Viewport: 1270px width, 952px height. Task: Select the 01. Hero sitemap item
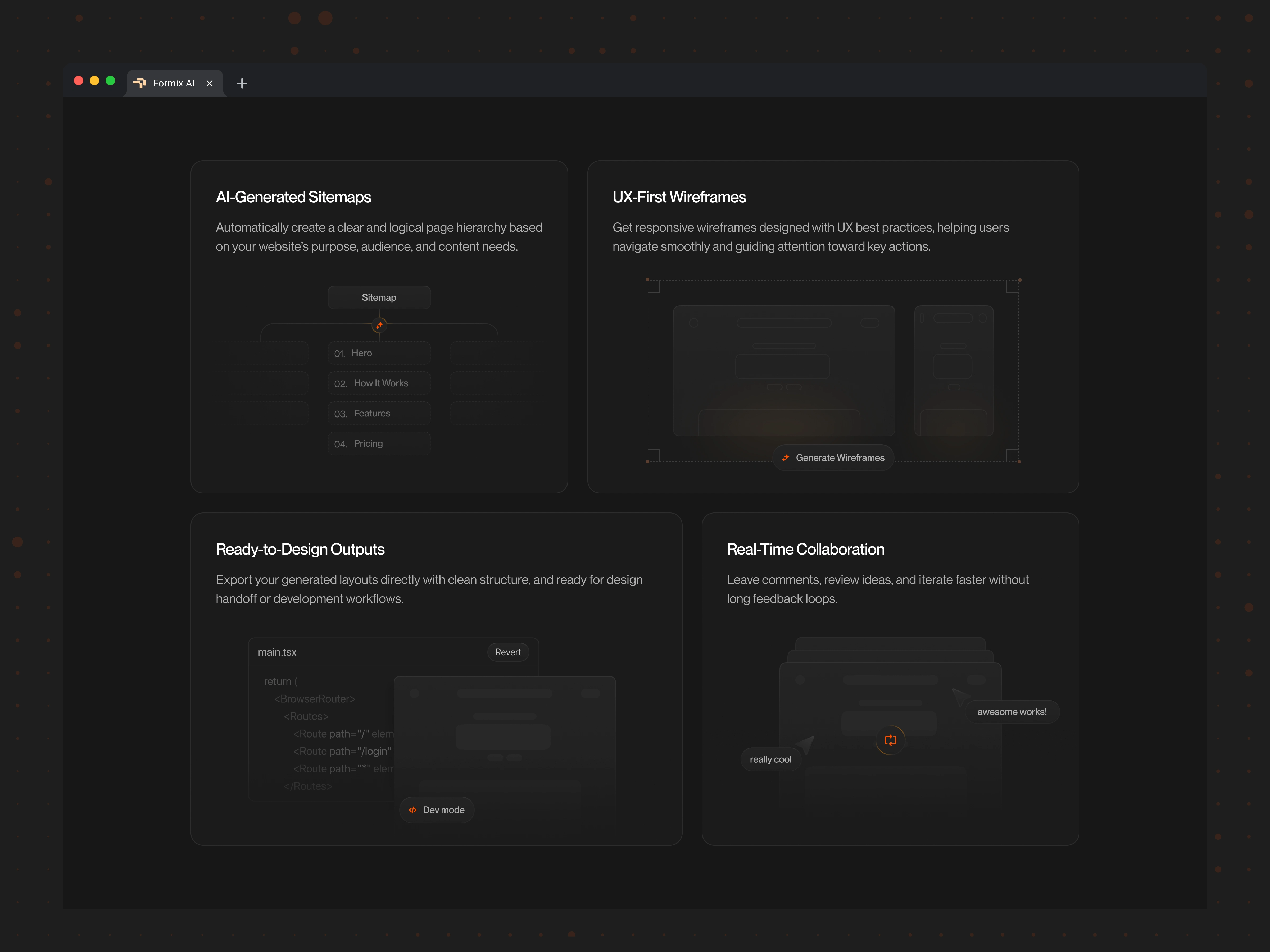click(379, 353)
